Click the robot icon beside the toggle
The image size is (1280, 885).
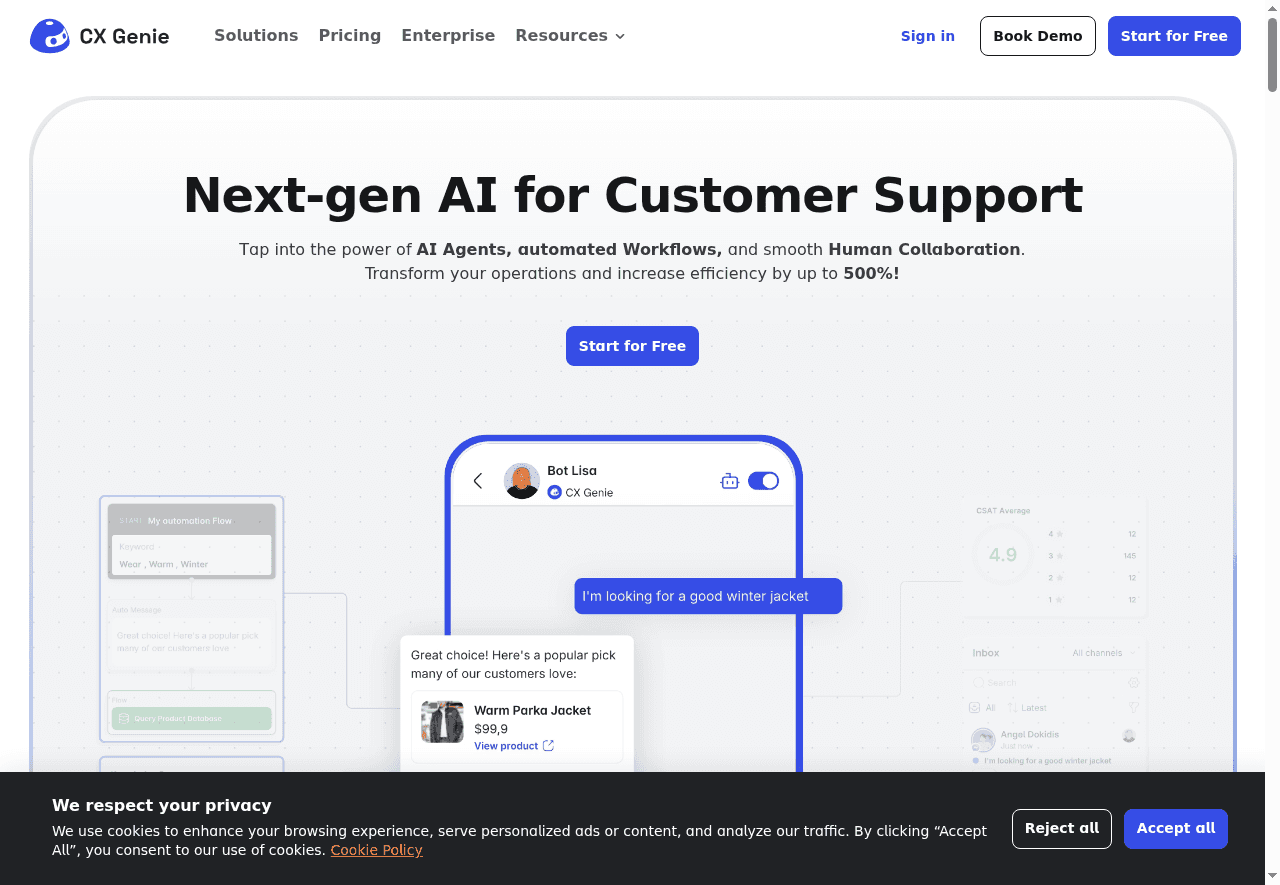[729, 481]
